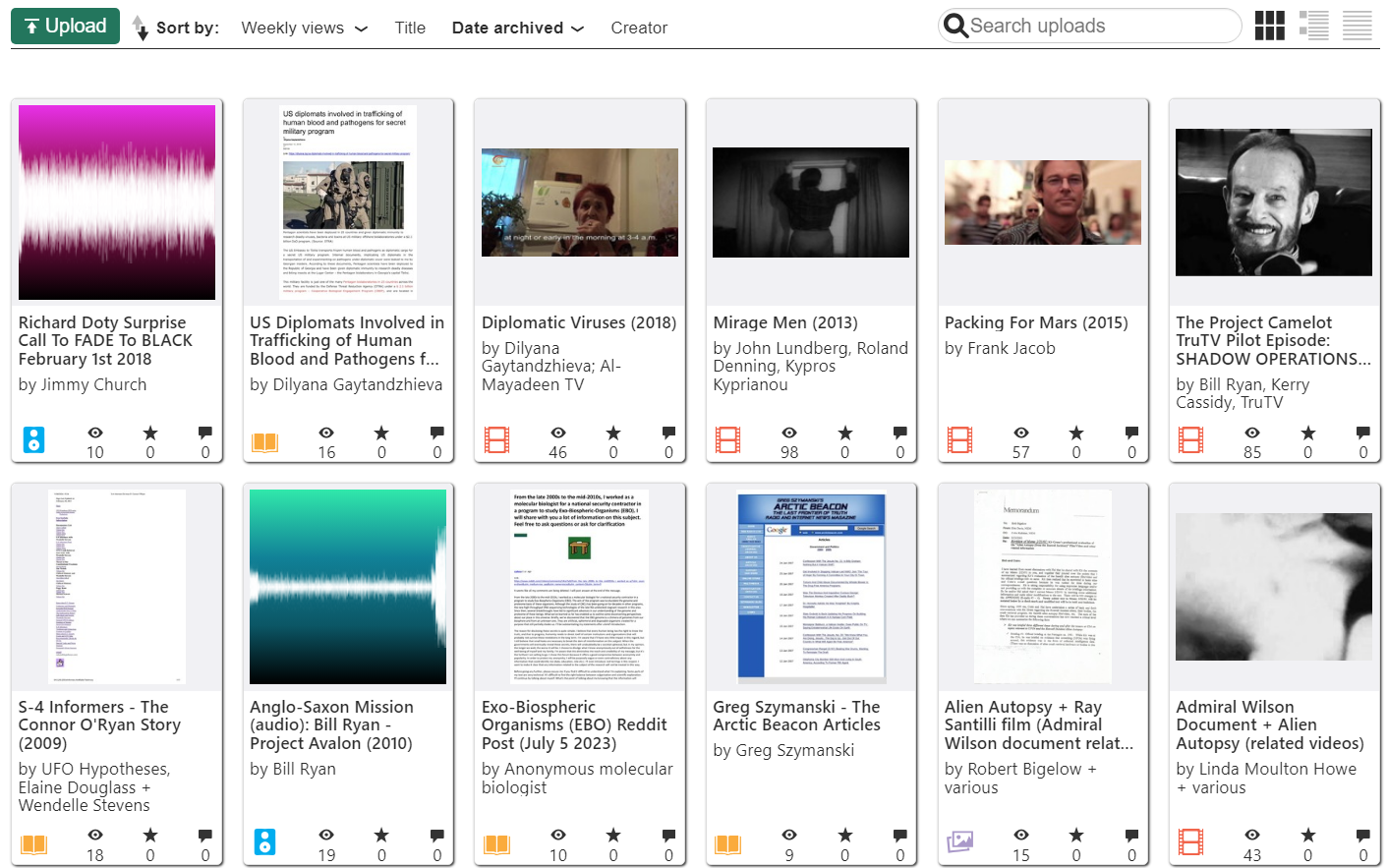This screenshot has height=868, width=1388.
Task: Switch to detailed list view
Action: click(1313, 26)
